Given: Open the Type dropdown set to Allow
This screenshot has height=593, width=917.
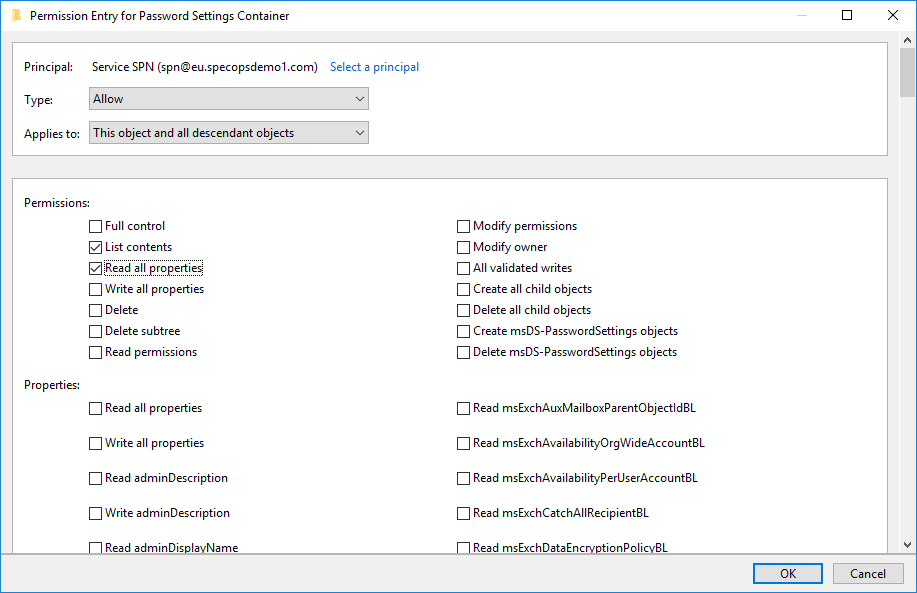Looking at the screenshot, I should (x=229, y=99).
